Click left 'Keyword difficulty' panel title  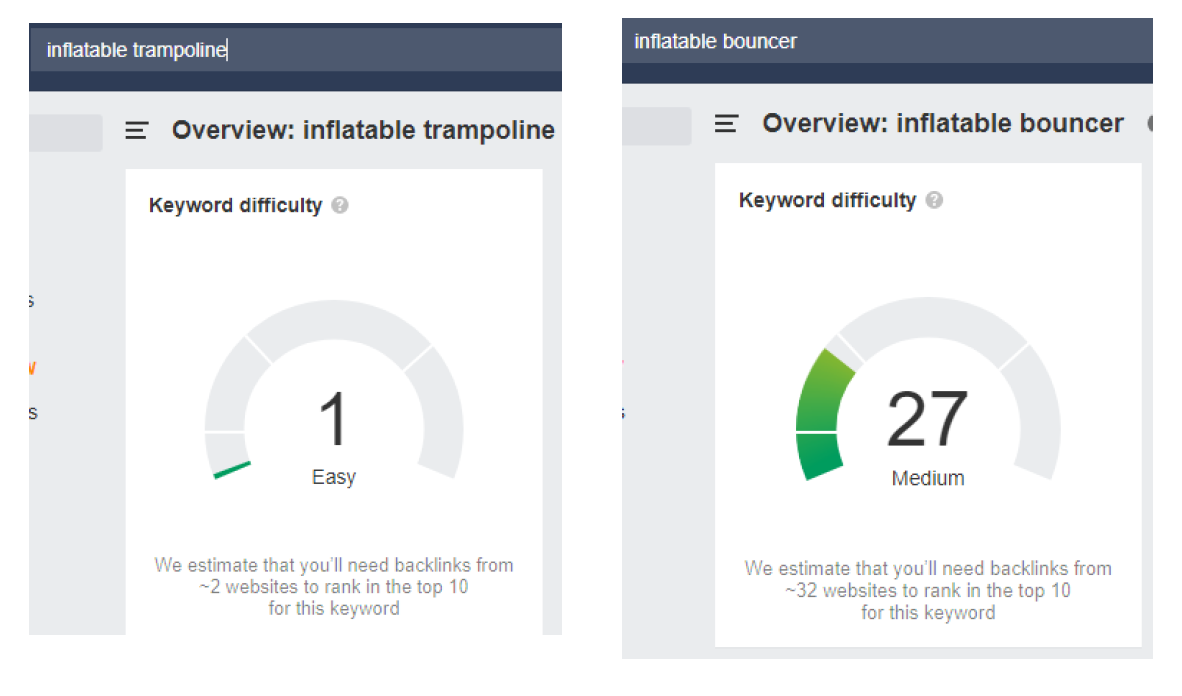pyautogui.click(x=235, y=205)
